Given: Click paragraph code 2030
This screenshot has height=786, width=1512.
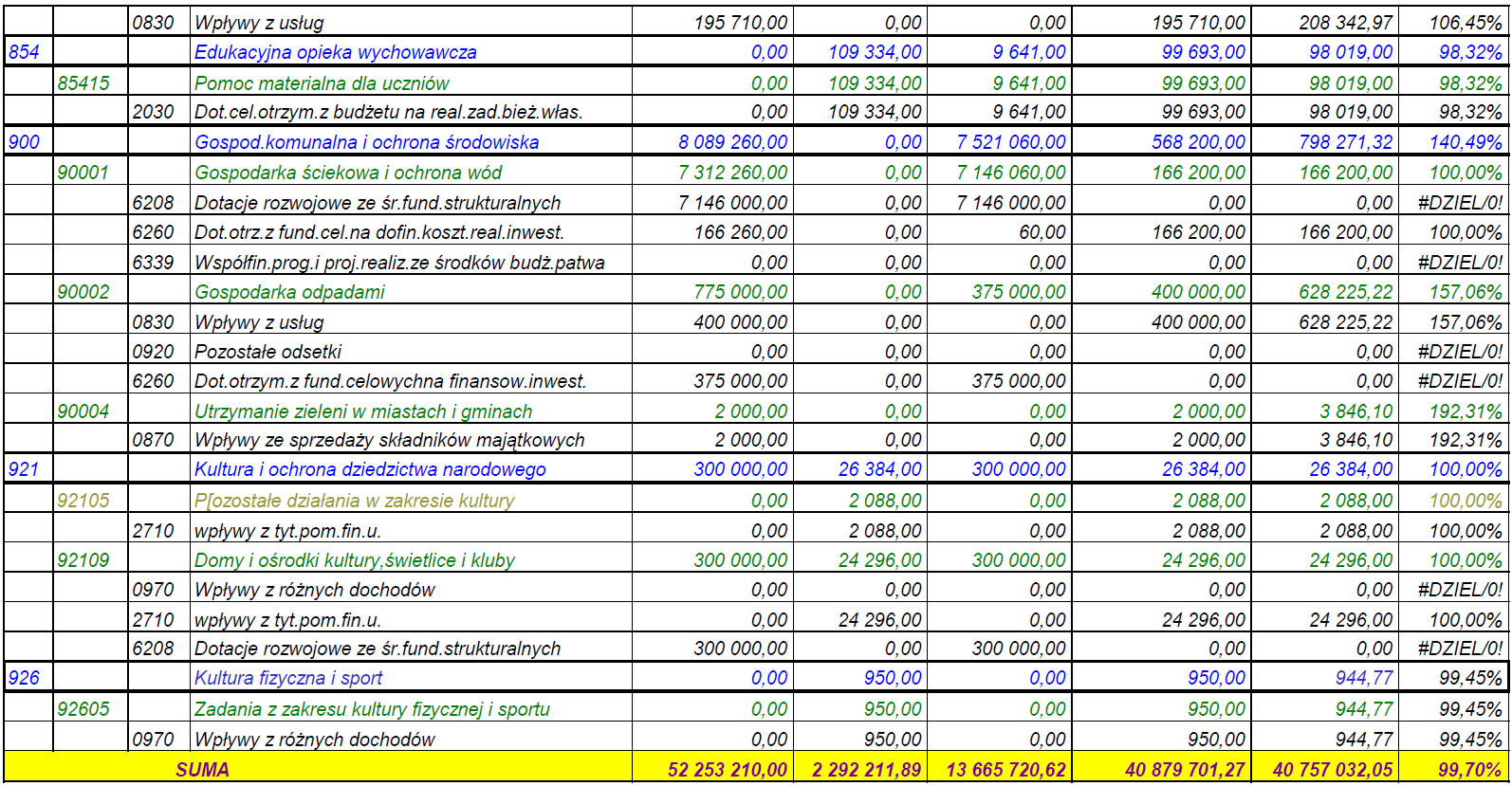Looking at the screenshot, I should (154, 112).
